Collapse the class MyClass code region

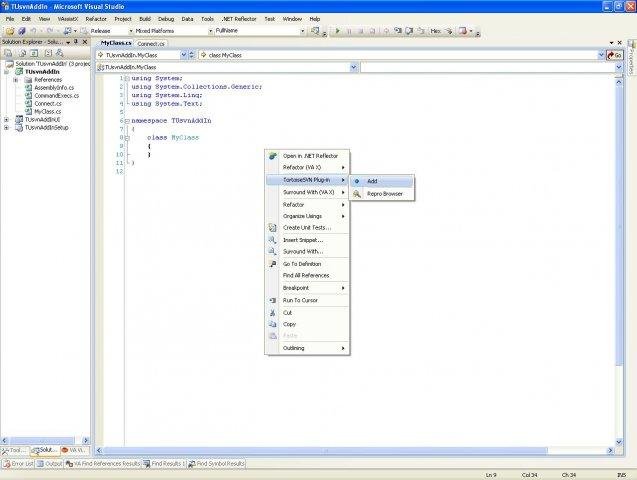[x=127, y=138]
